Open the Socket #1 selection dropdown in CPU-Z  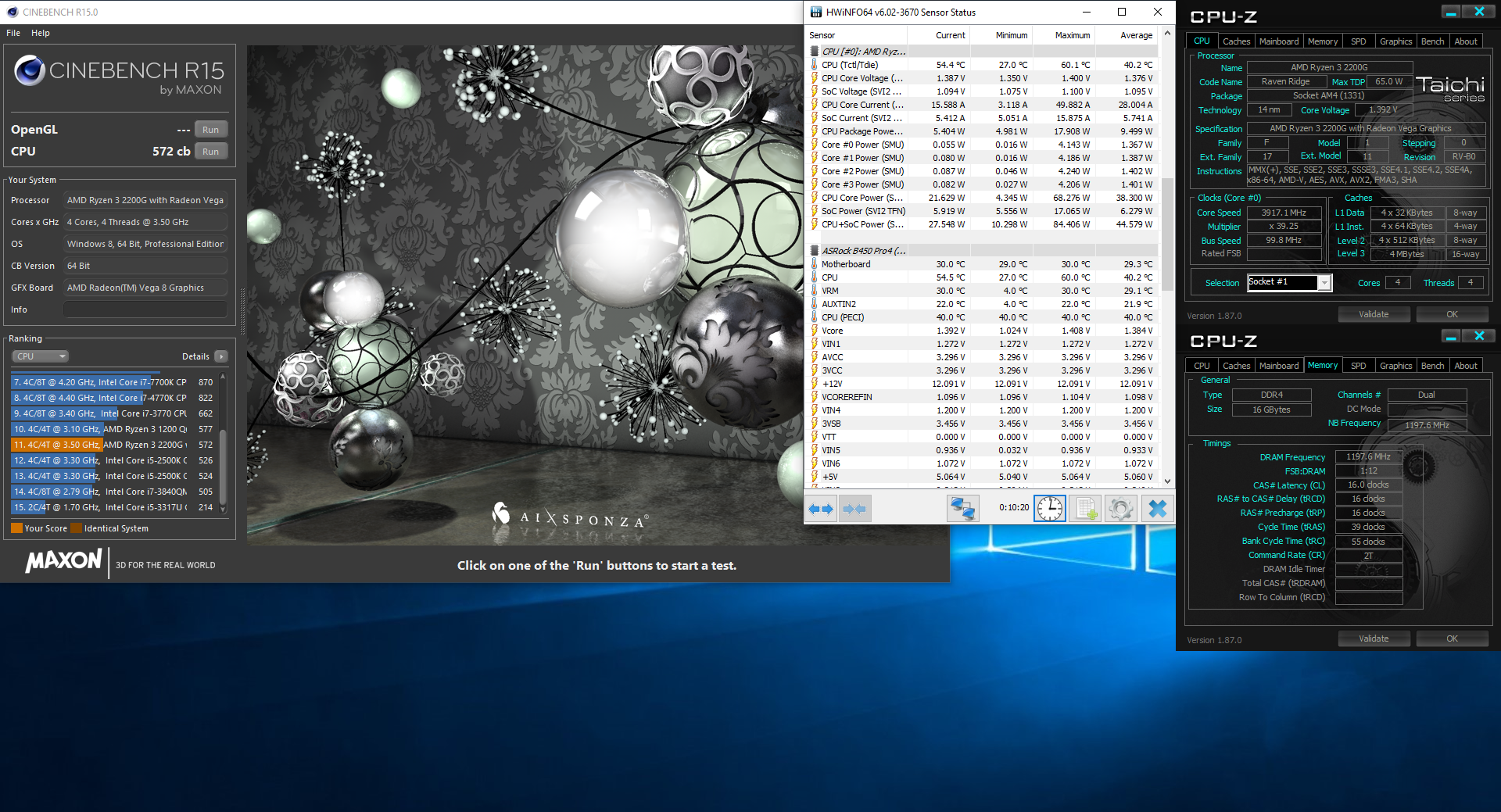[1324, 283]
